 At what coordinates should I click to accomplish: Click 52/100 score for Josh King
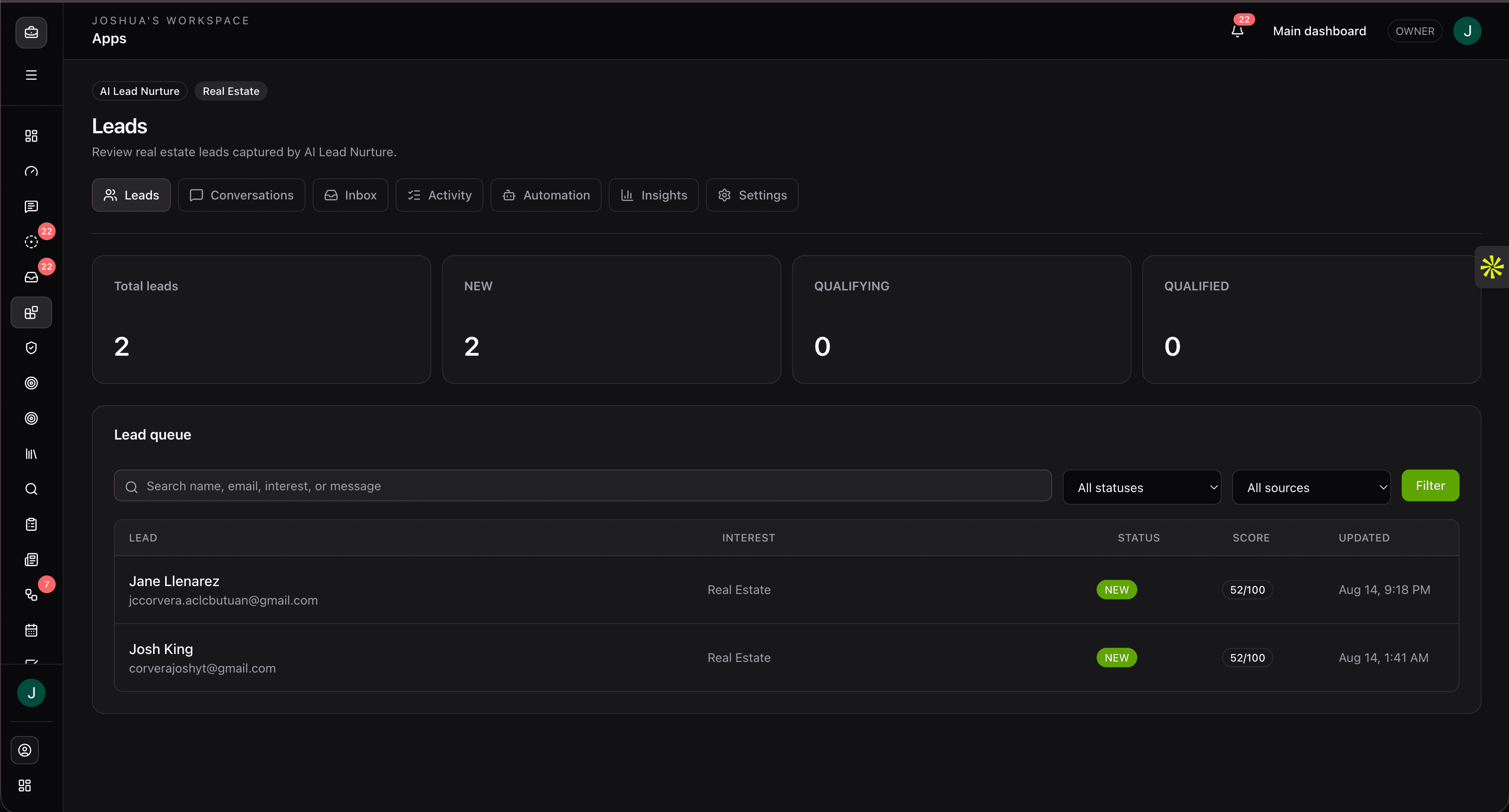1247,658
